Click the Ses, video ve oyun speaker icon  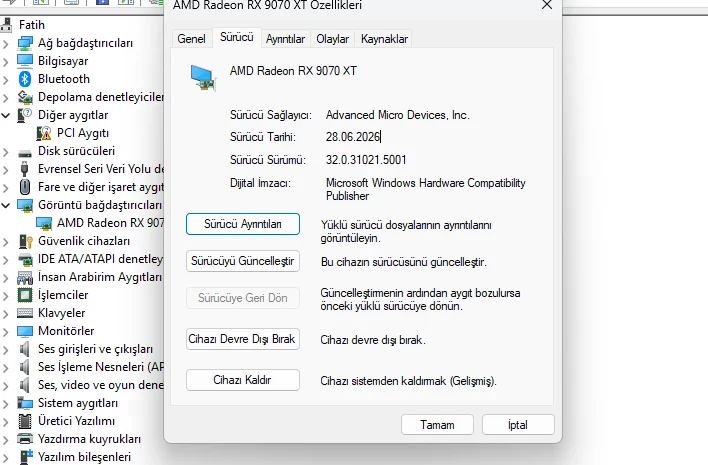coord(25,385)
